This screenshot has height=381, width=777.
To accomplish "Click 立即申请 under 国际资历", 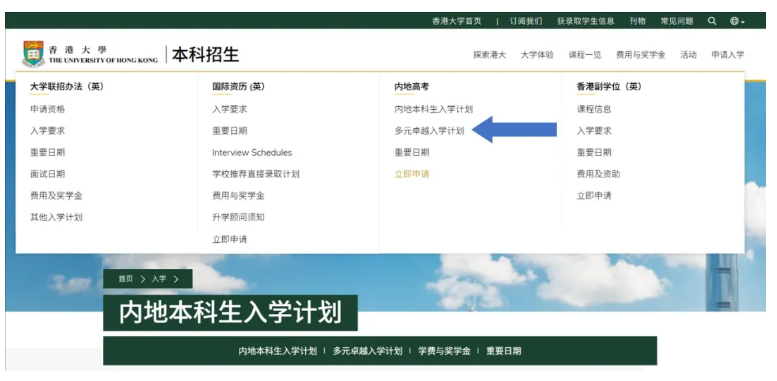I will 230,239.
